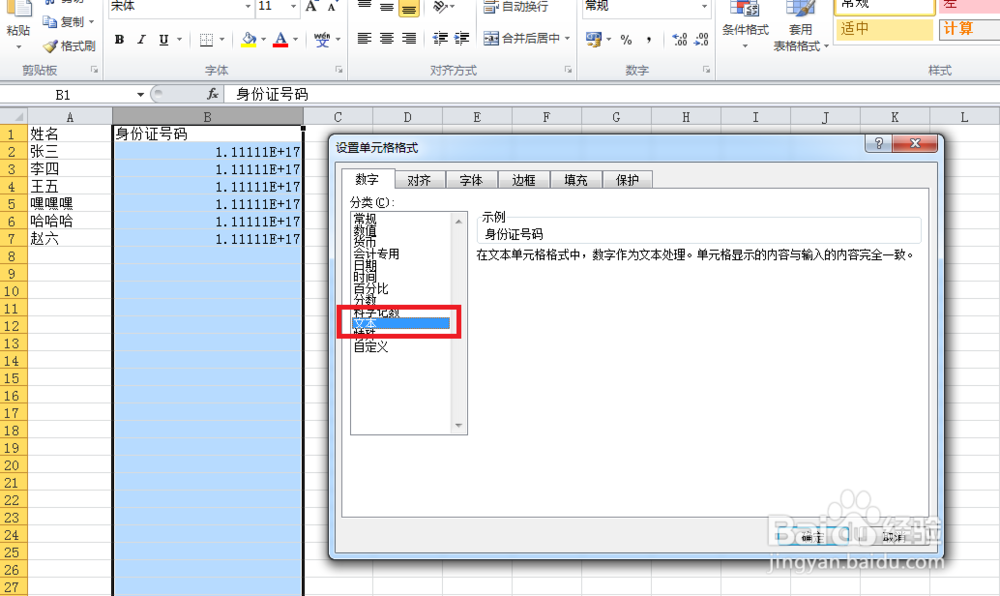Switch to the 字体 (Font) tab
This screenshot has height=596, width=1000.
click(471, 180)
